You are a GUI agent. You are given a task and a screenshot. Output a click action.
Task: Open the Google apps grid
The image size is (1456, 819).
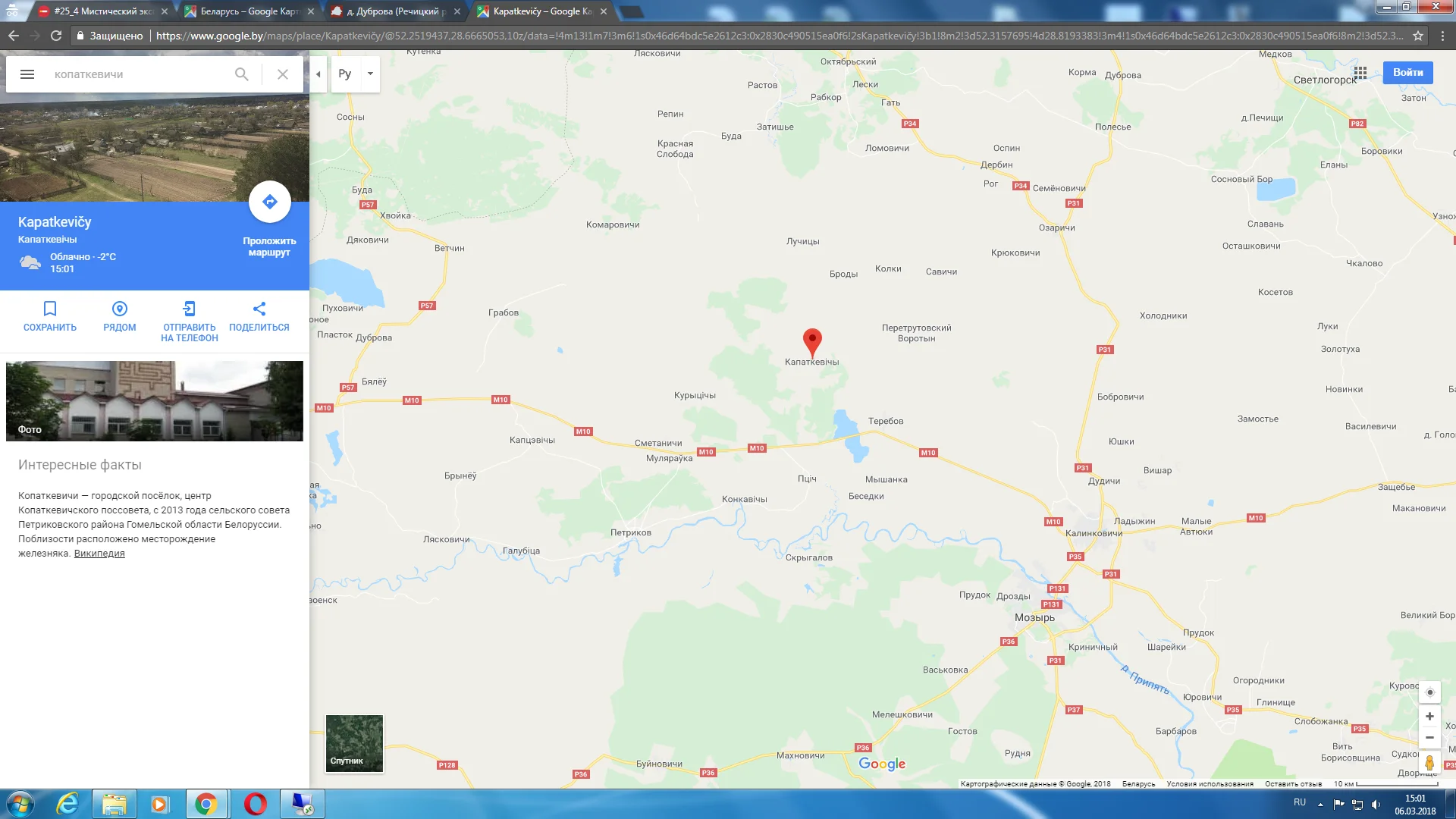(1360, 73)
